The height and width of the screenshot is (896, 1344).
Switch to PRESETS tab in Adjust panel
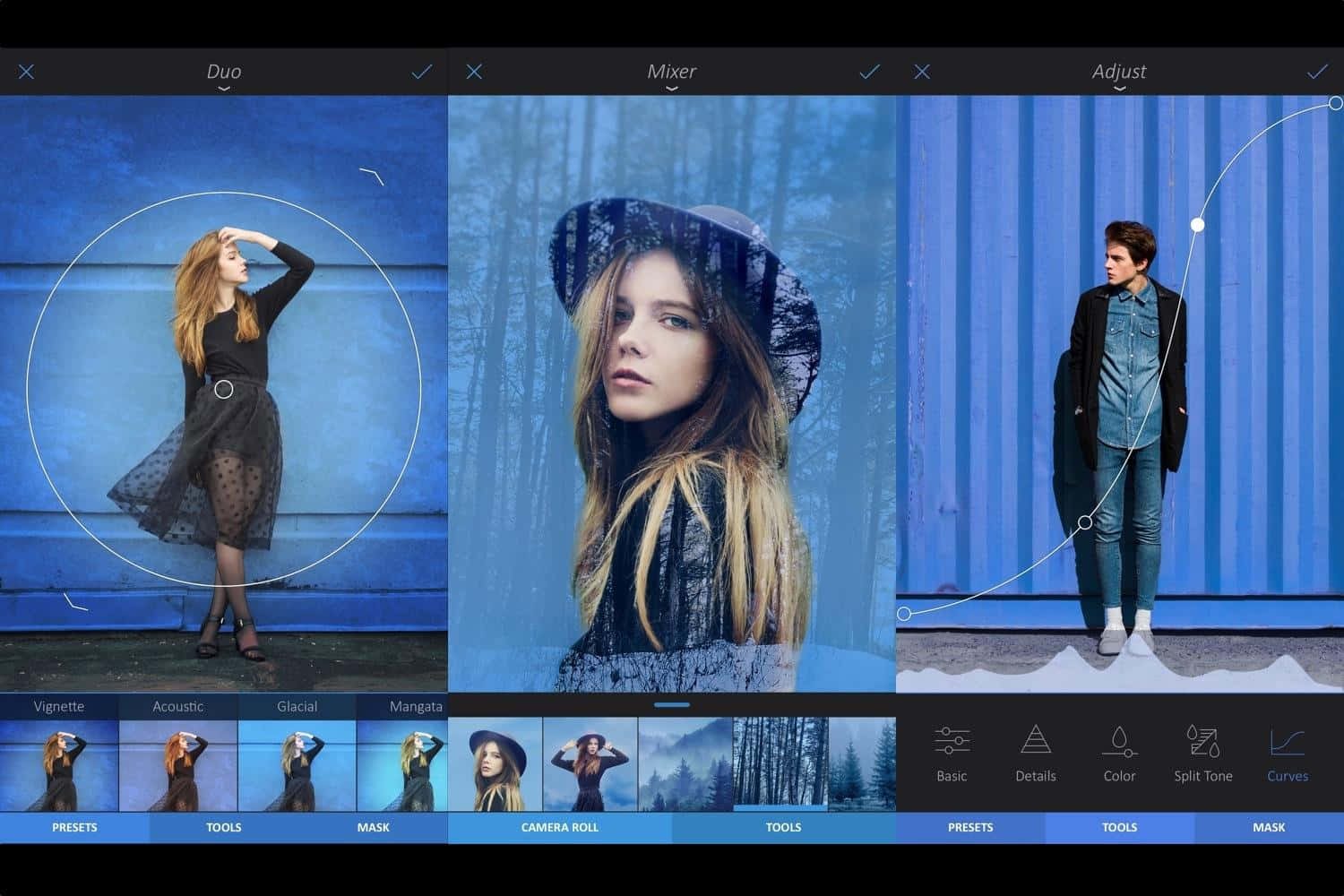(x=970, y=827)
